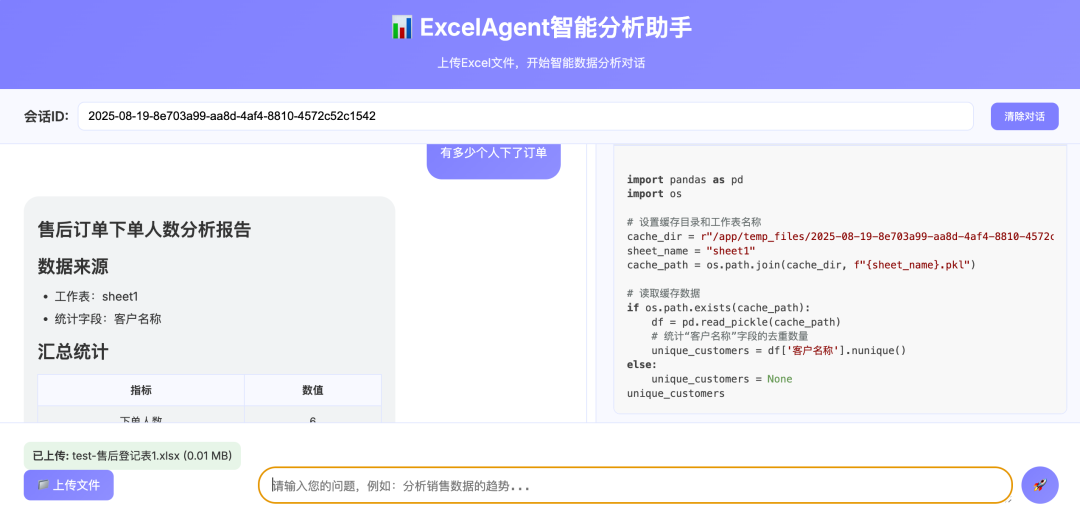Click the 数据来源 heading
1080x508 pixels.
73,266
